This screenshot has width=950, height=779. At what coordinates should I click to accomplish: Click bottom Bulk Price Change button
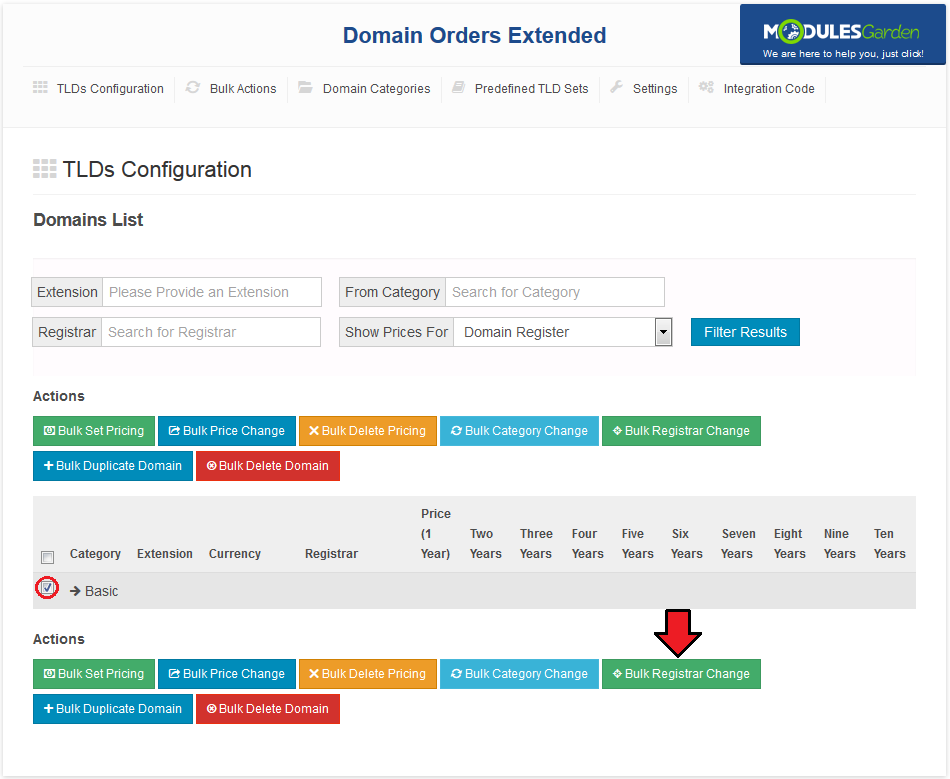point(227,674)
